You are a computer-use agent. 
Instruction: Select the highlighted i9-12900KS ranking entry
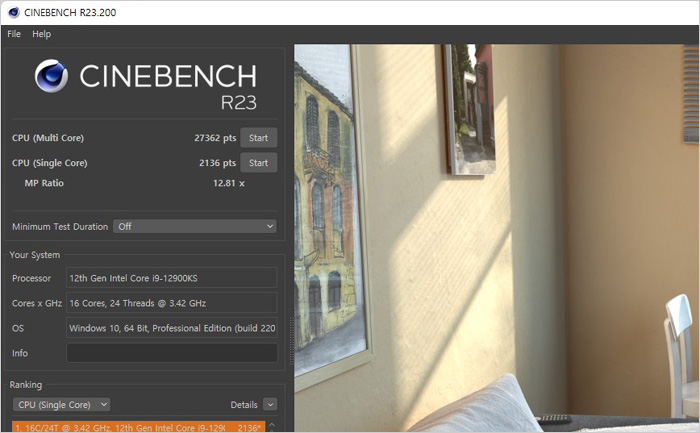(x=138, y=427)
